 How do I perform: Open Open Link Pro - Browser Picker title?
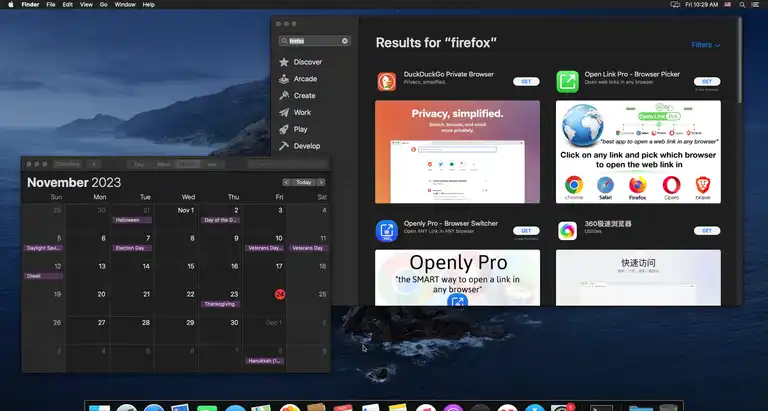click(632, 74)
